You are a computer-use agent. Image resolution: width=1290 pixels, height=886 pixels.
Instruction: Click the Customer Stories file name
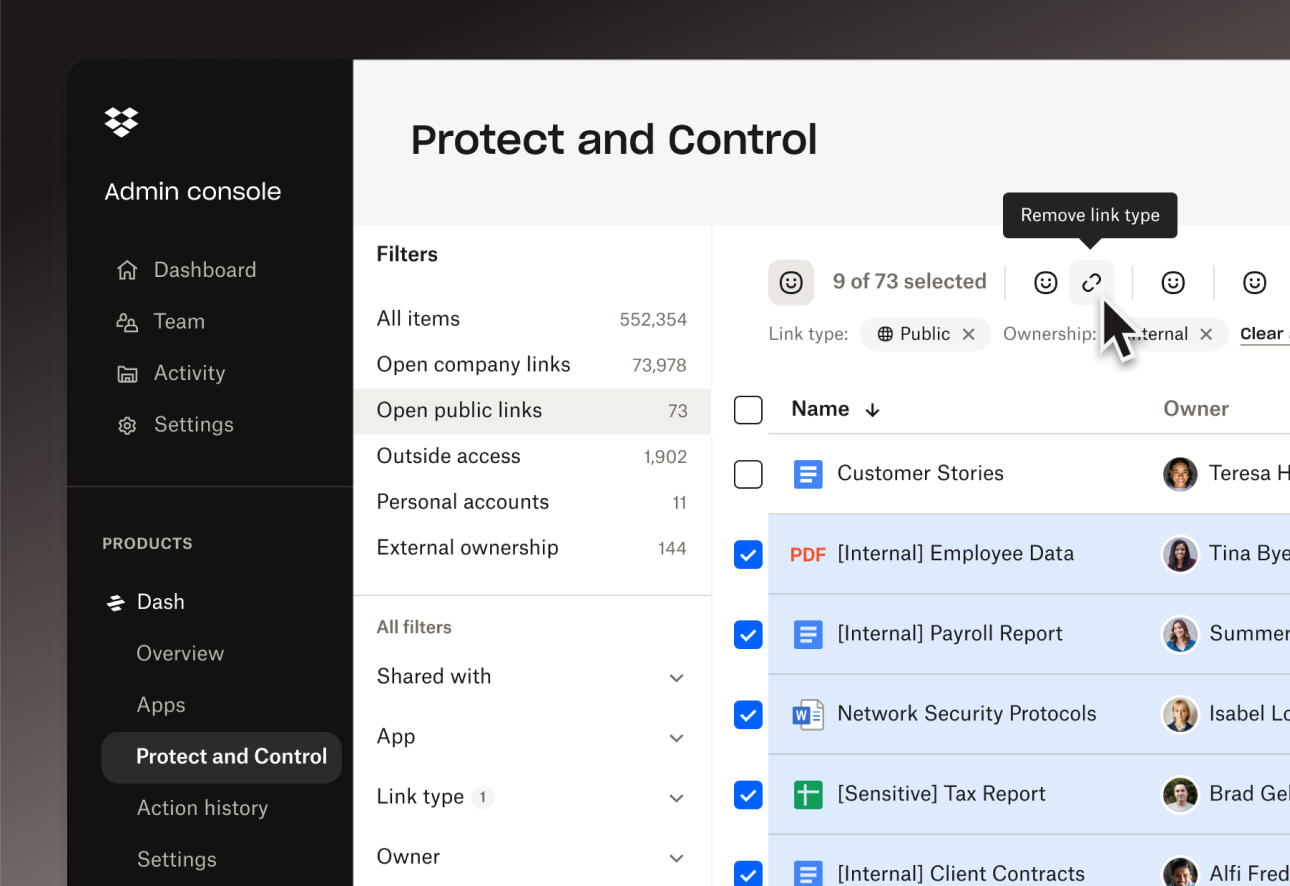(x=920, y=474)
